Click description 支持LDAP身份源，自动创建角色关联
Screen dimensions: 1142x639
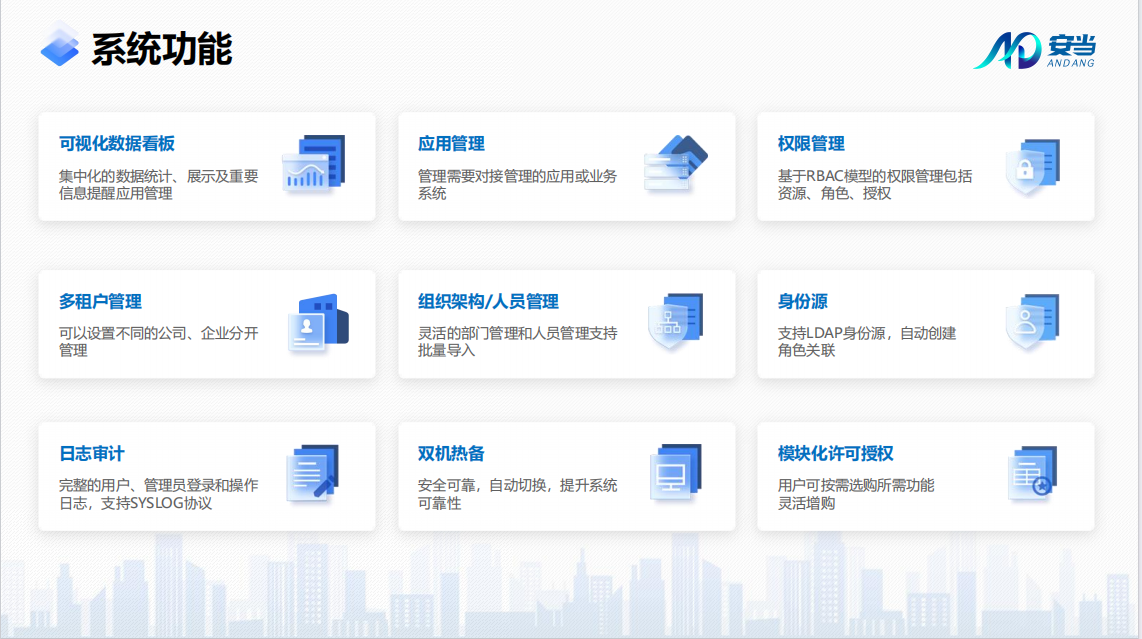(x=867, y=342)
